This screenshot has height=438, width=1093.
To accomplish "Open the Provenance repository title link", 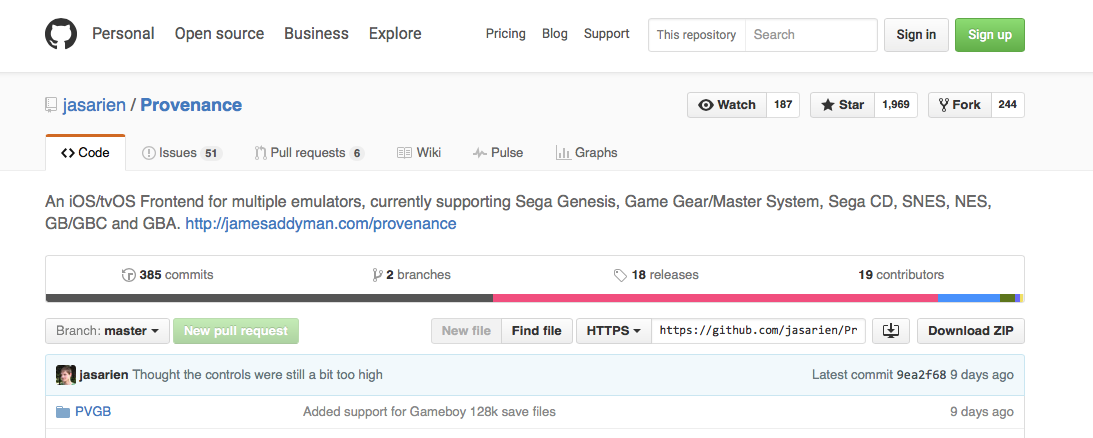I will click(191, 105).
